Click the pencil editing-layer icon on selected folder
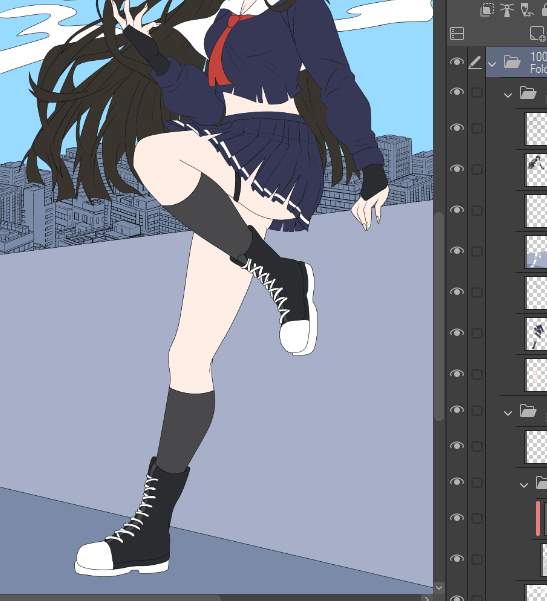 coord(475,62)
